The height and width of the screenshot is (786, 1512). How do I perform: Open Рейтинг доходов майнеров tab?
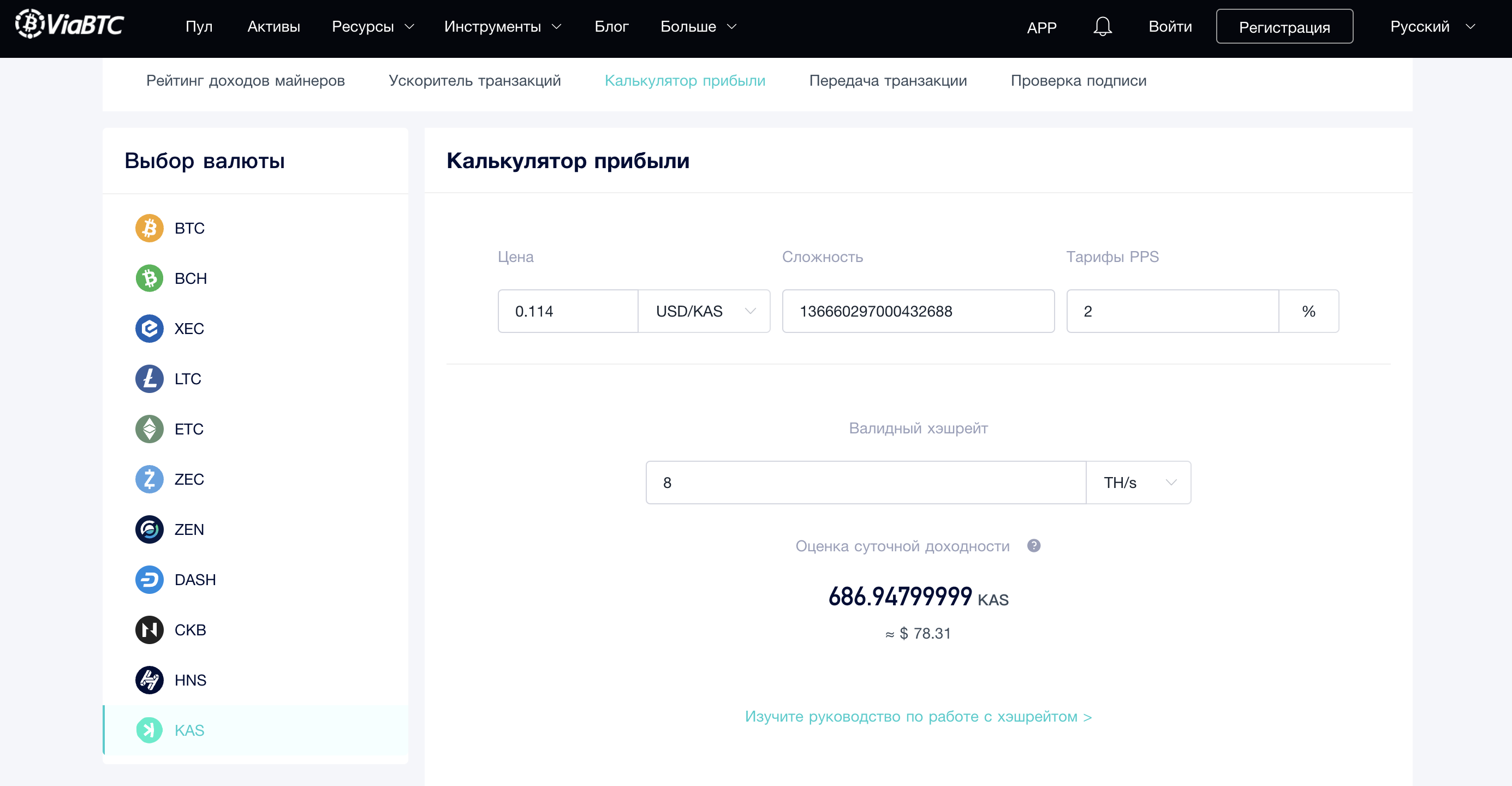point(245,80)
